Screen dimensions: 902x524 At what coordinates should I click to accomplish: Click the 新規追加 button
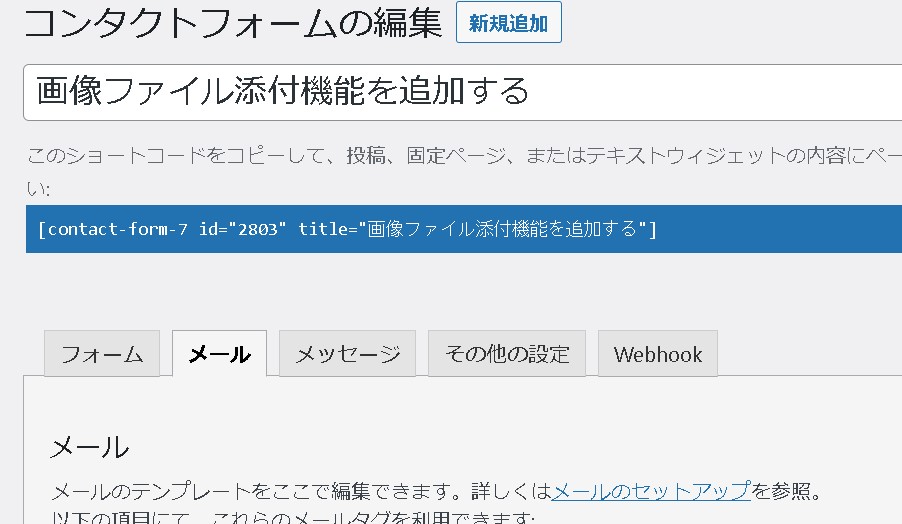pyautogui.click(x=508, y=23)
